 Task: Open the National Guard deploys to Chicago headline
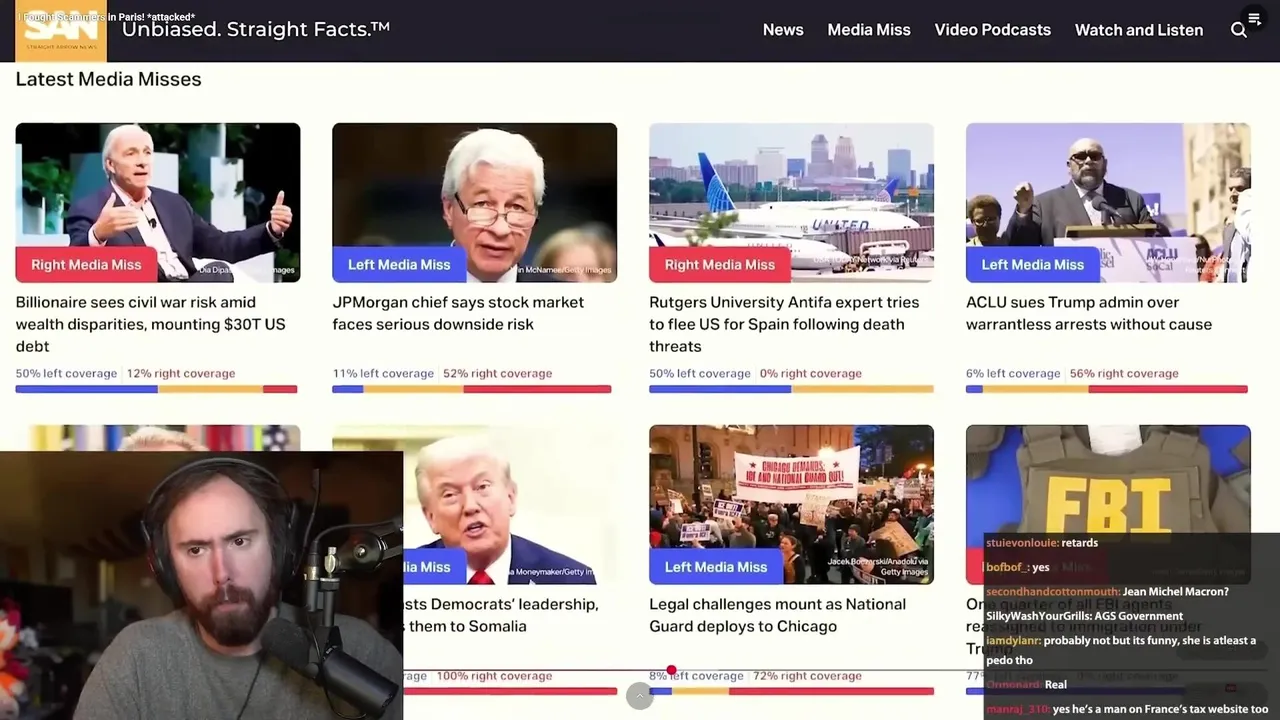coord(777,615)
